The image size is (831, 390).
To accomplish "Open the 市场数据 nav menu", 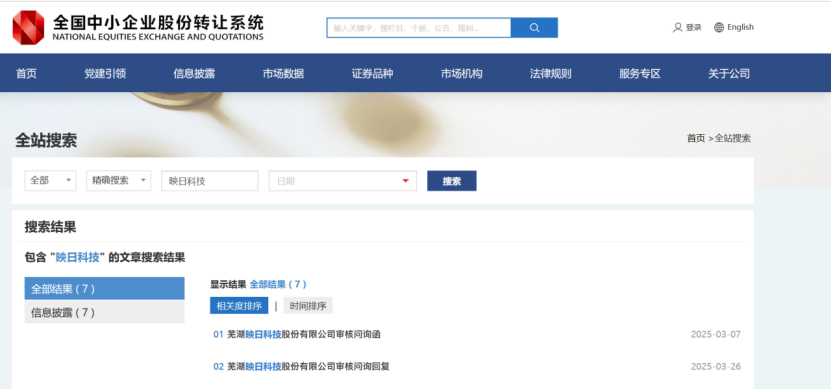I will point(283,74).
